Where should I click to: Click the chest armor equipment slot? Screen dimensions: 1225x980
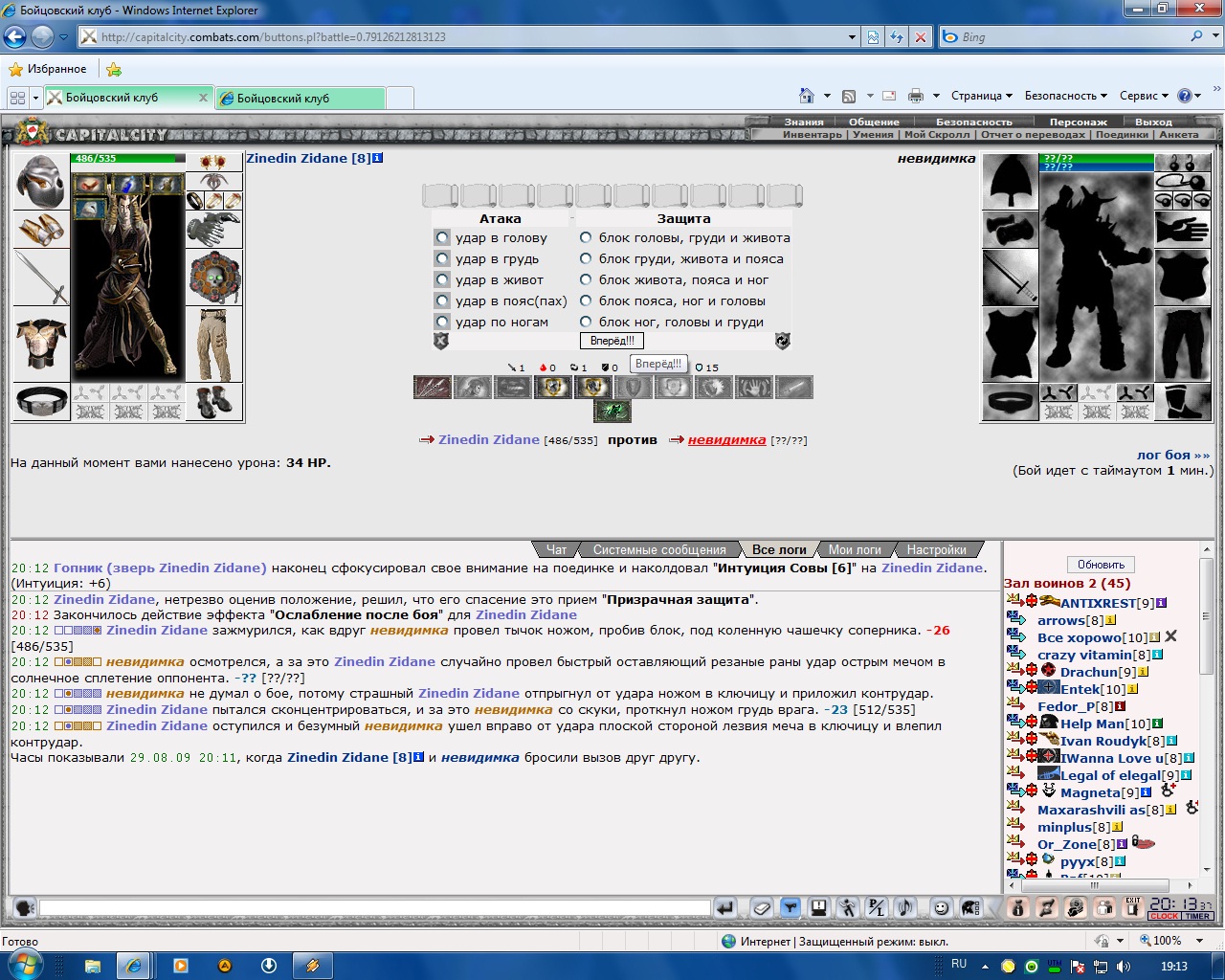[x=41, y=345]
